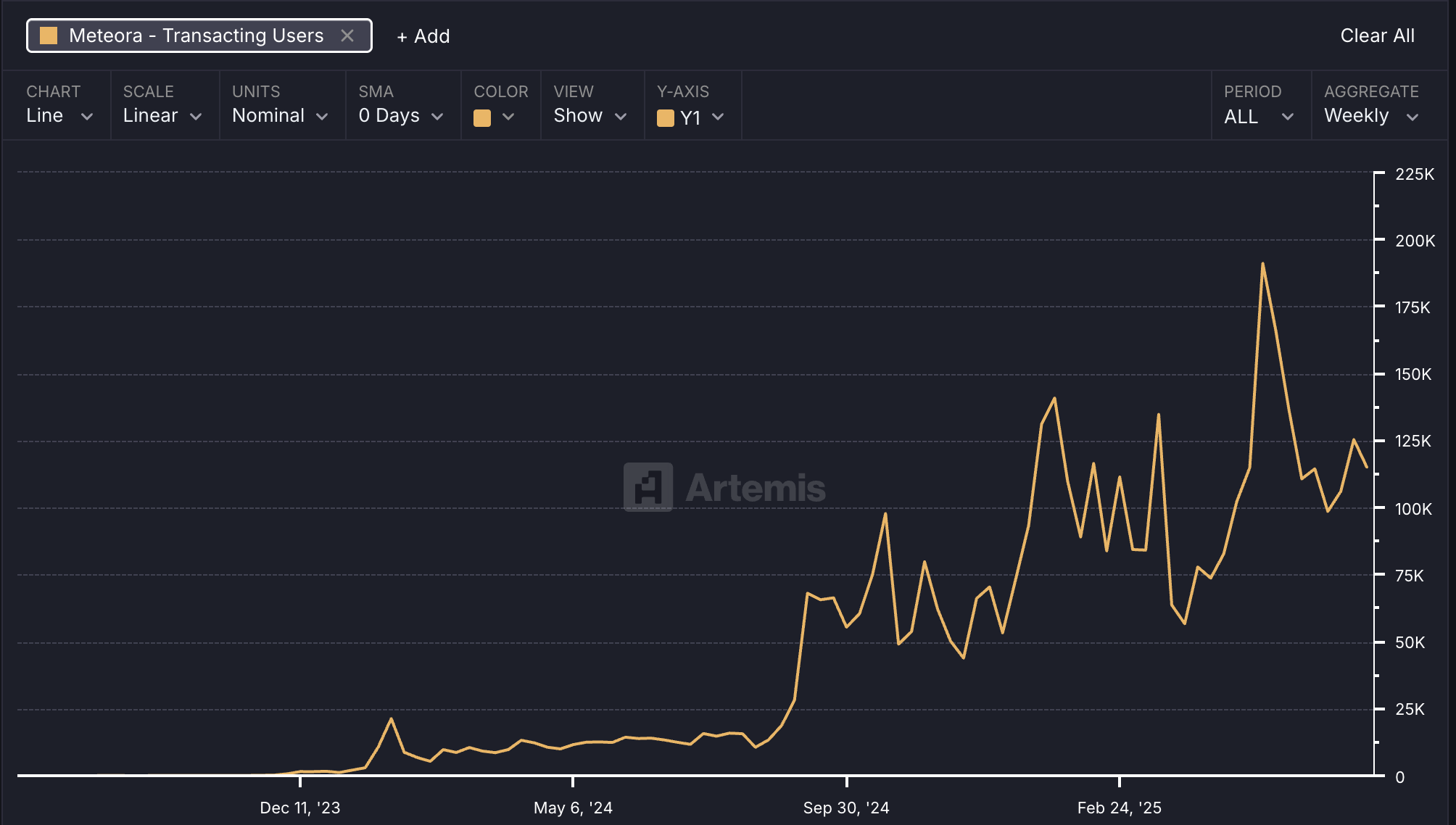Click the plus Add metric button
1456x825 pixels.
coord(423,36)
